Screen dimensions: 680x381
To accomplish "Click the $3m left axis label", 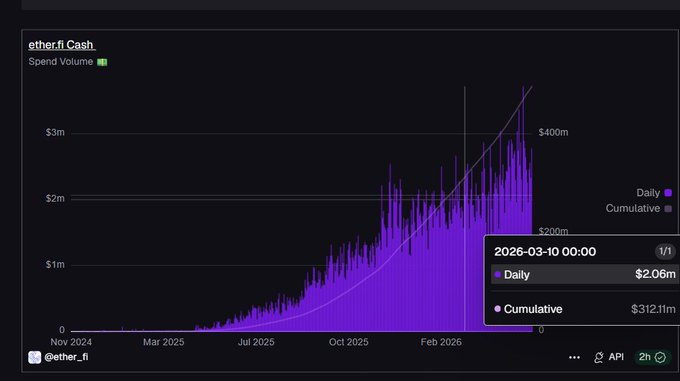I will tap(55, 133).
